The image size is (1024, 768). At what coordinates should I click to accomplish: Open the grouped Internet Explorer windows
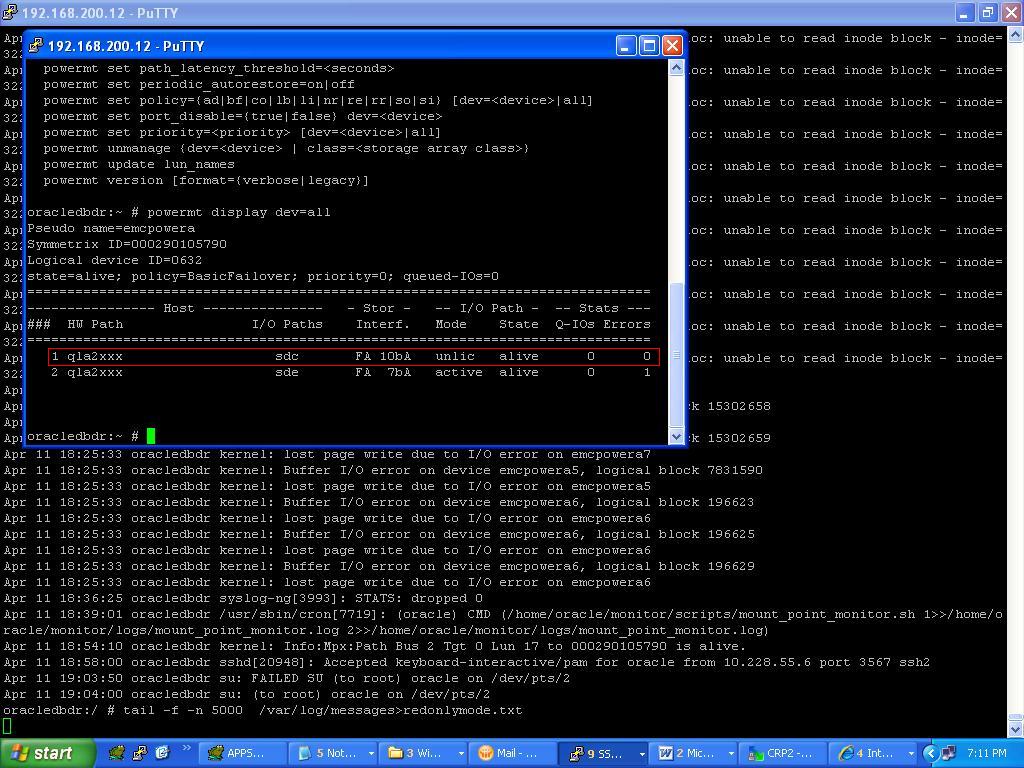(x=874, y=753)
